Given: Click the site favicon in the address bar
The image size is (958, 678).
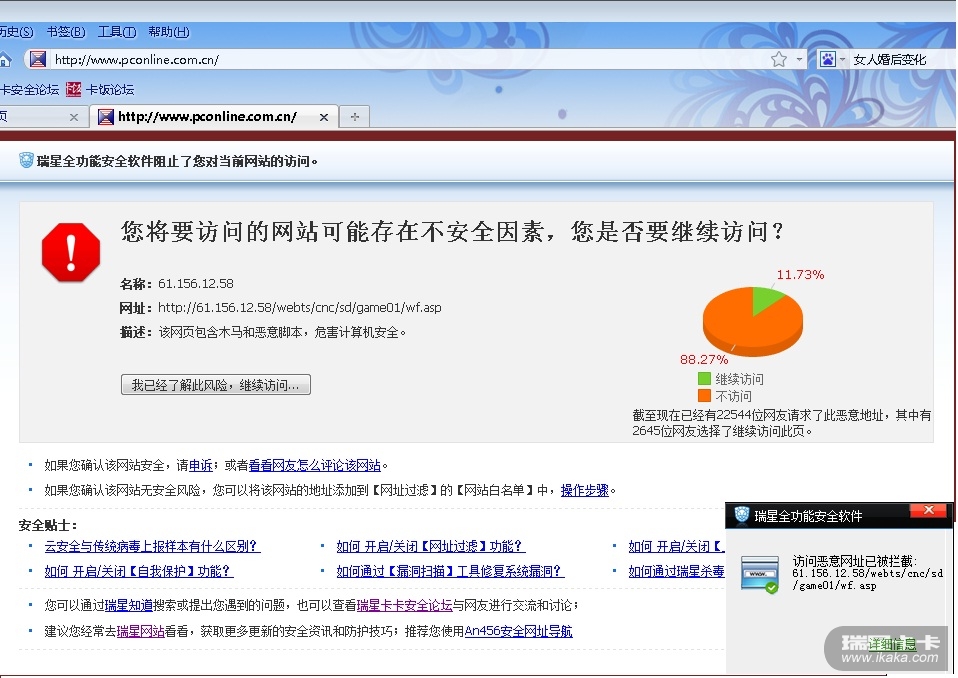Looking at the screenshot, I should point(38,59).
